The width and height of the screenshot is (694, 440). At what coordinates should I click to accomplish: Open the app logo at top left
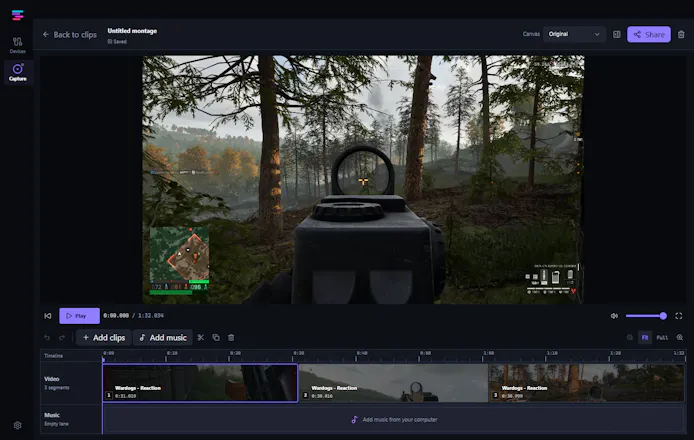pos(17,15)
